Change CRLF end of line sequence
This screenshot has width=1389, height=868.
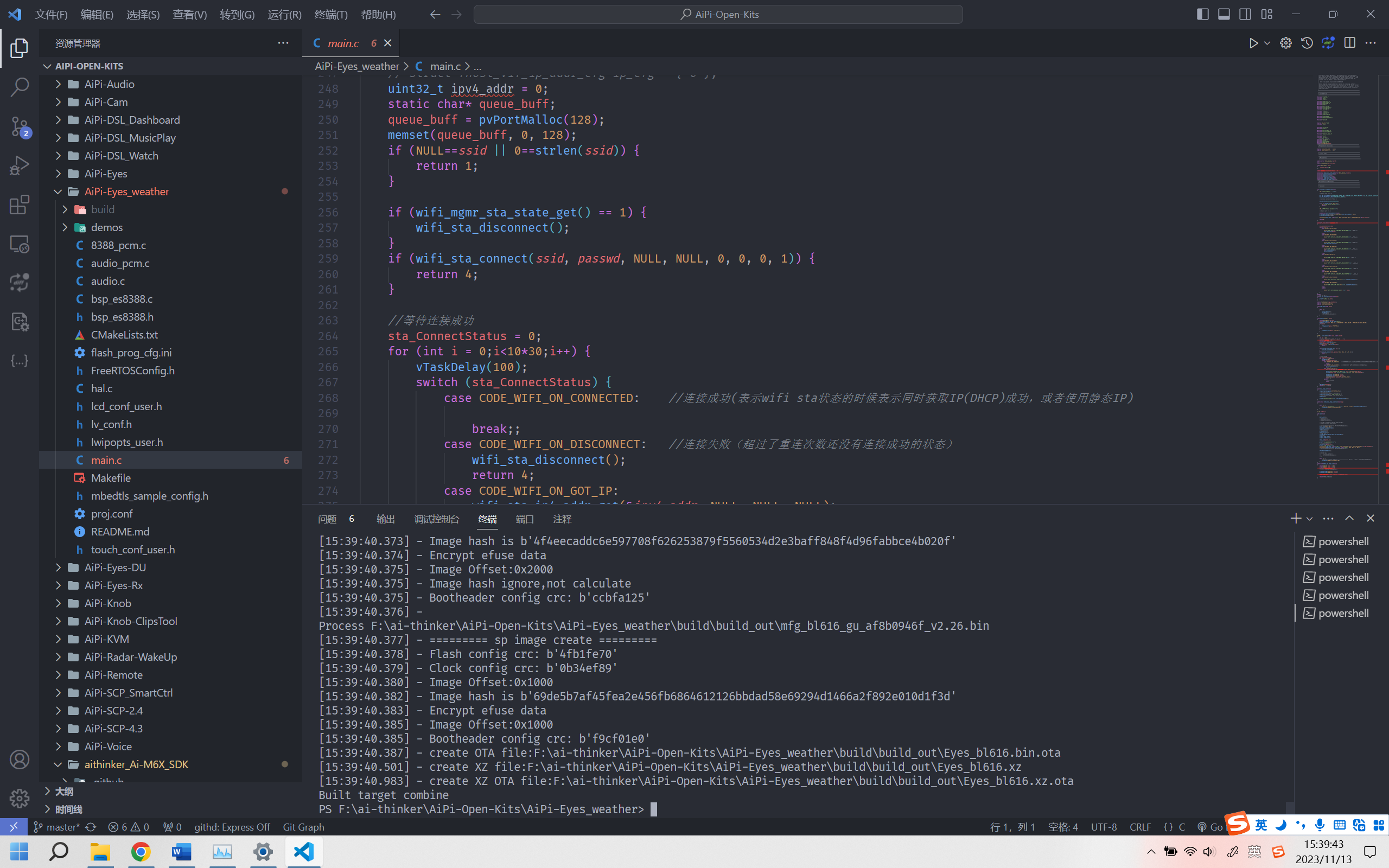coord(1140,827)
